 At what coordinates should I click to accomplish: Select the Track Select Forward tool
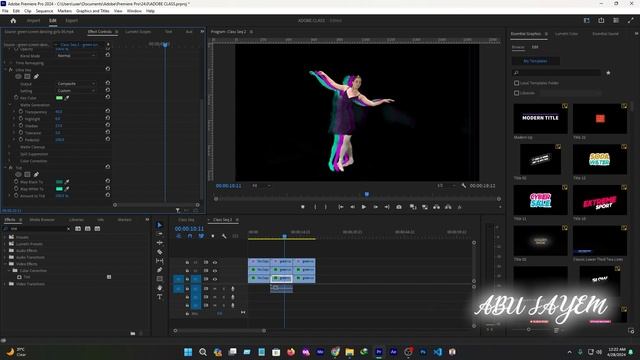coord(160,234)
